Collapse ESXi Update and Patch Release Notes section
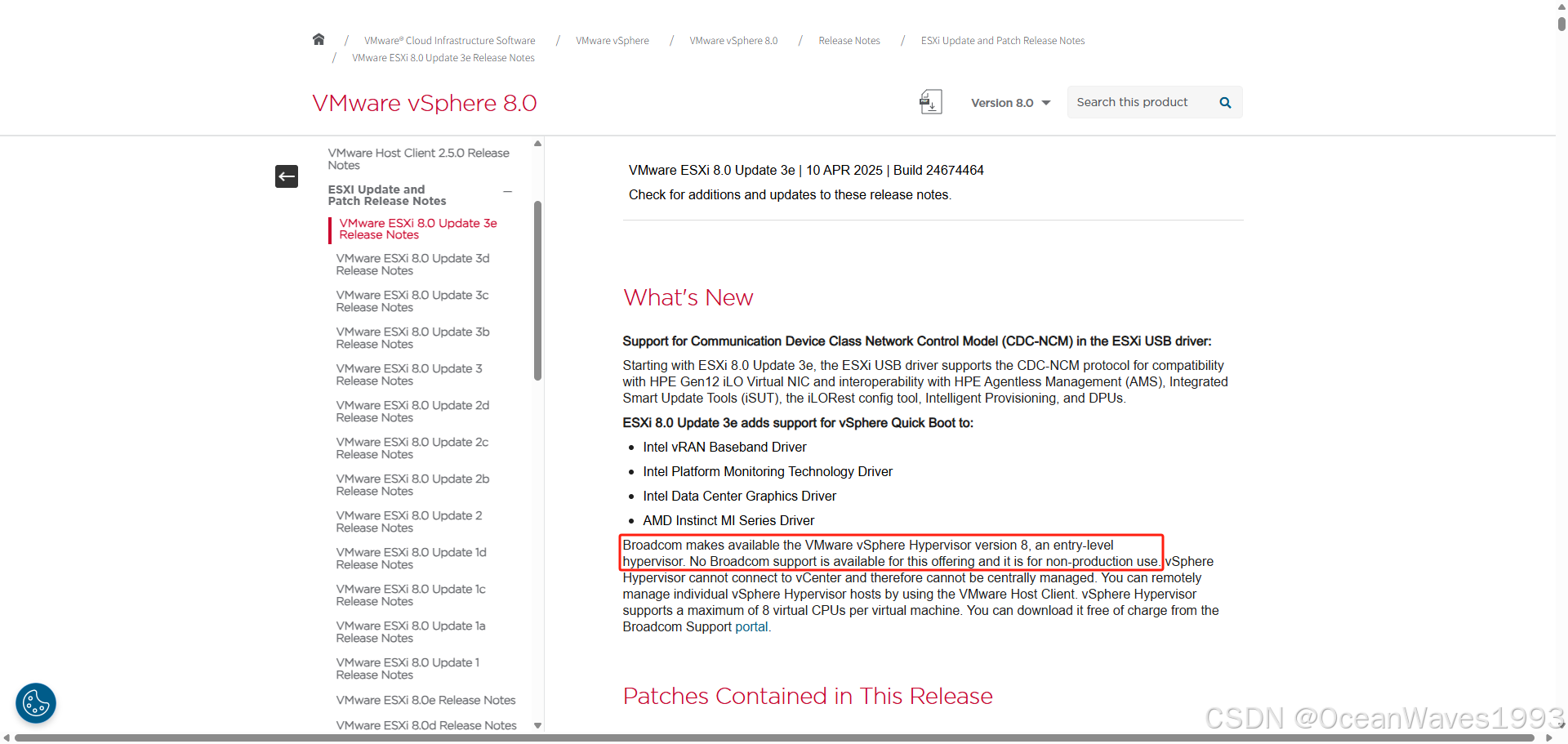The width and height of the screenshot is (1568, 744). point(507,192)
